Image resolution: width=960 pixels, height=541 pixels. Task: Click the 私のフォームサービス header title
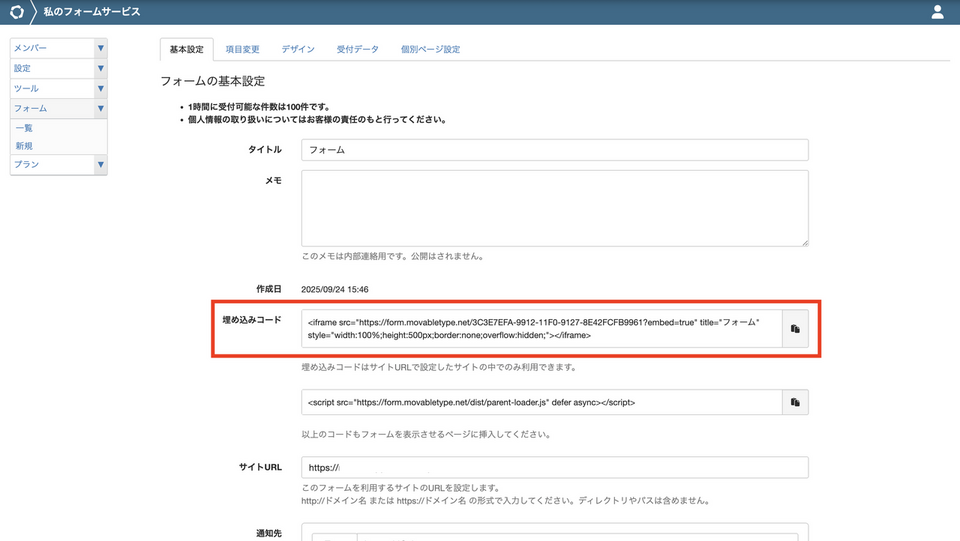click(x=92, y=12)
